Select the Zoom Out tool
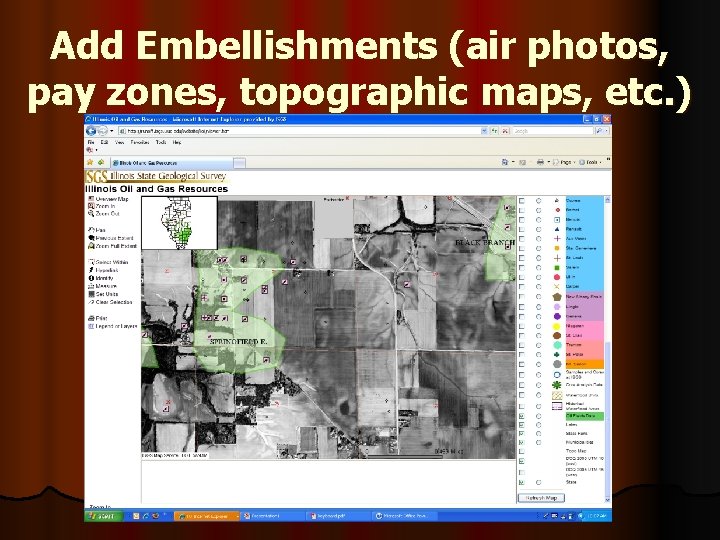Image resolution: width=720 pixels, height=540 pixels. (x=104, y=214)
